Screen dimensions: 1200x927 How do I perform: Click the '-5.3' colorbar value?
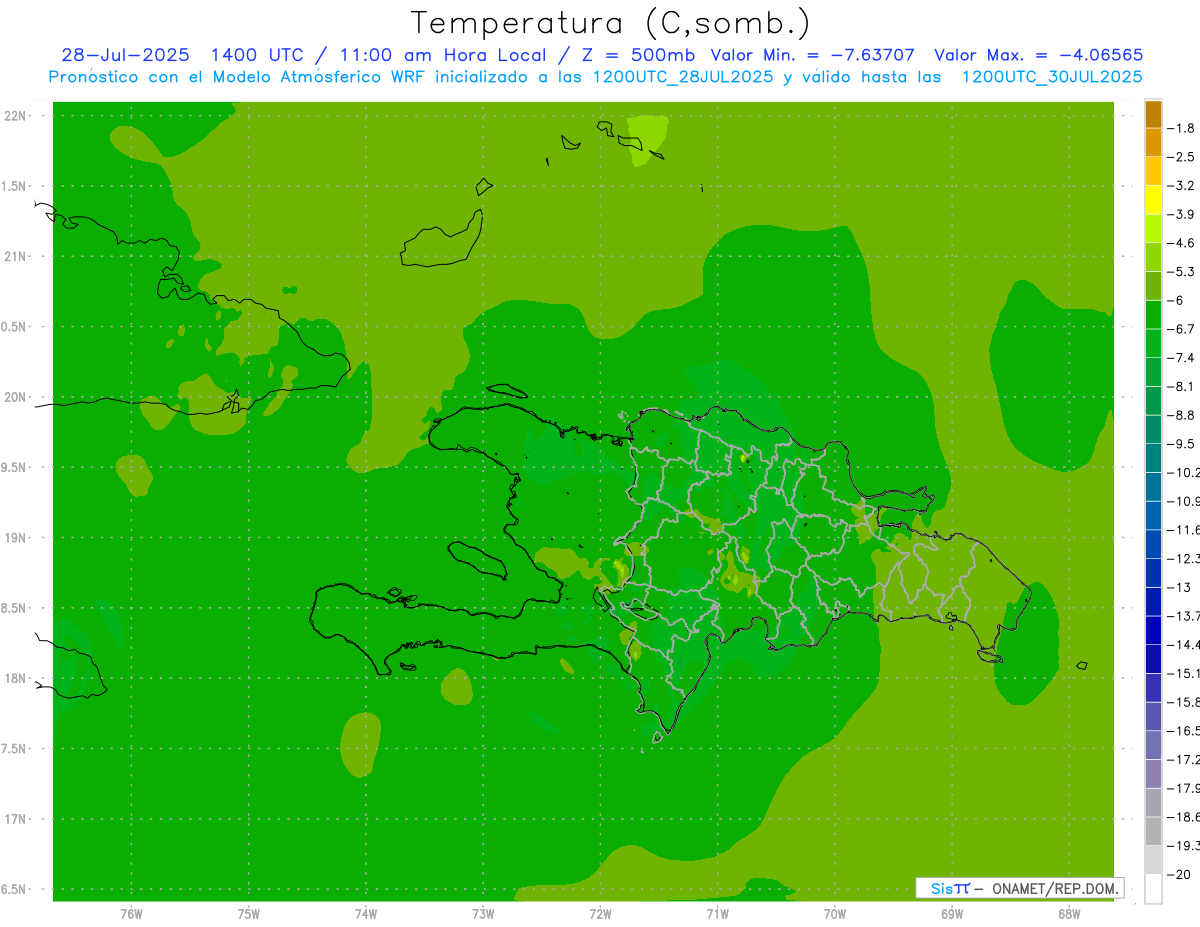(x=1181, y=272)
